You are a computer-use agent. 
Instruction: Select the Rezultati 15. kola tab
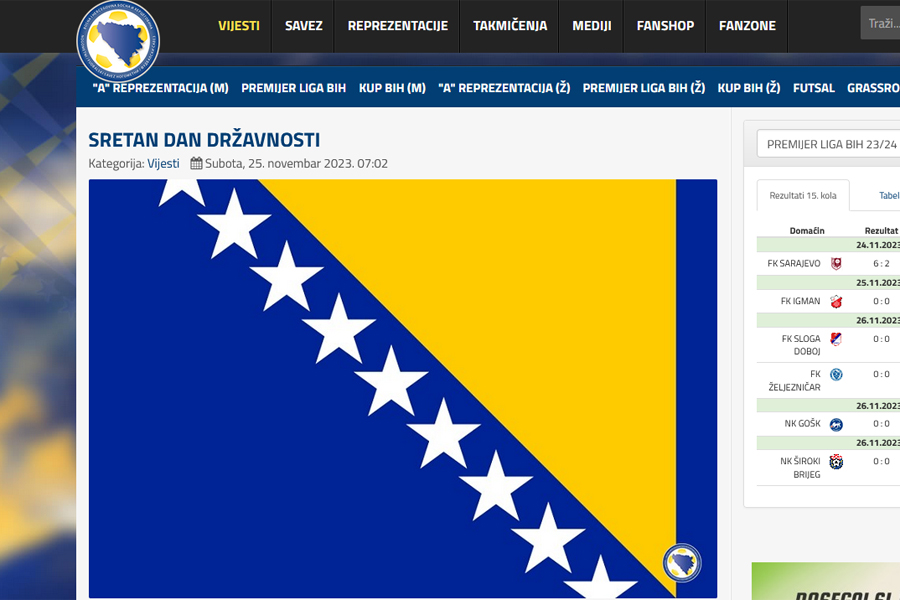pos(803,195)
